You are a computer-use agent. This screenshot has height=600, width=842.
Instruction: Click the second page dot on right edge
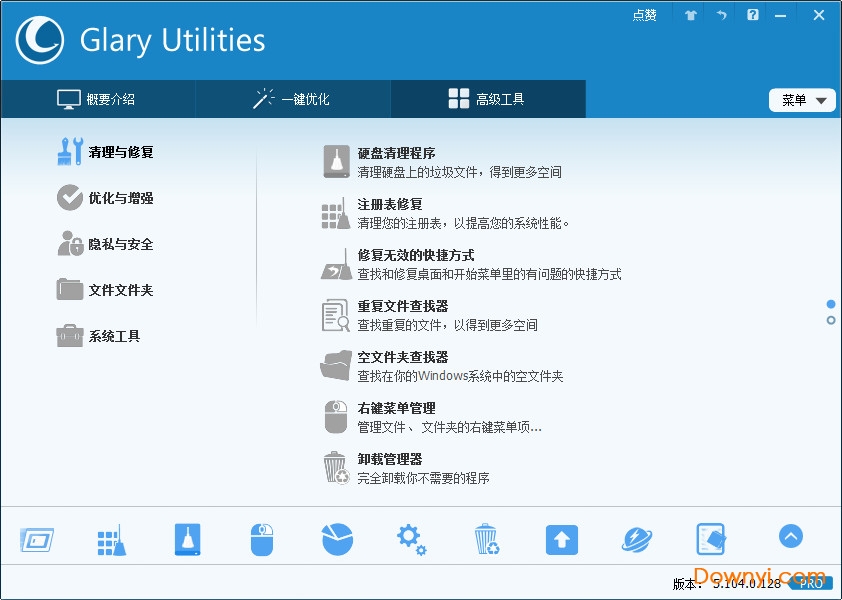[830, 319]
